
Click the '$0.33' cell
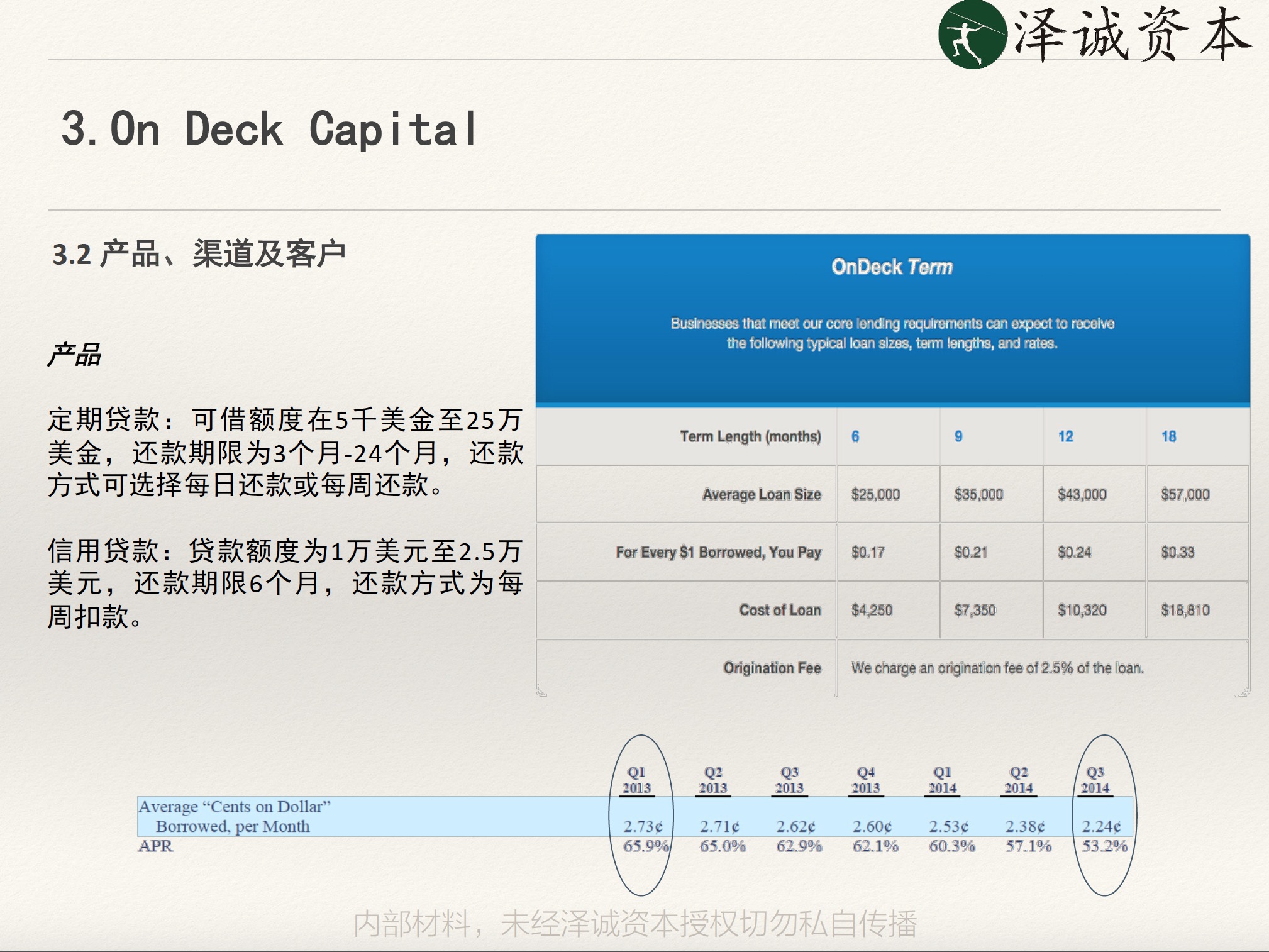[x=1177, y=552]
